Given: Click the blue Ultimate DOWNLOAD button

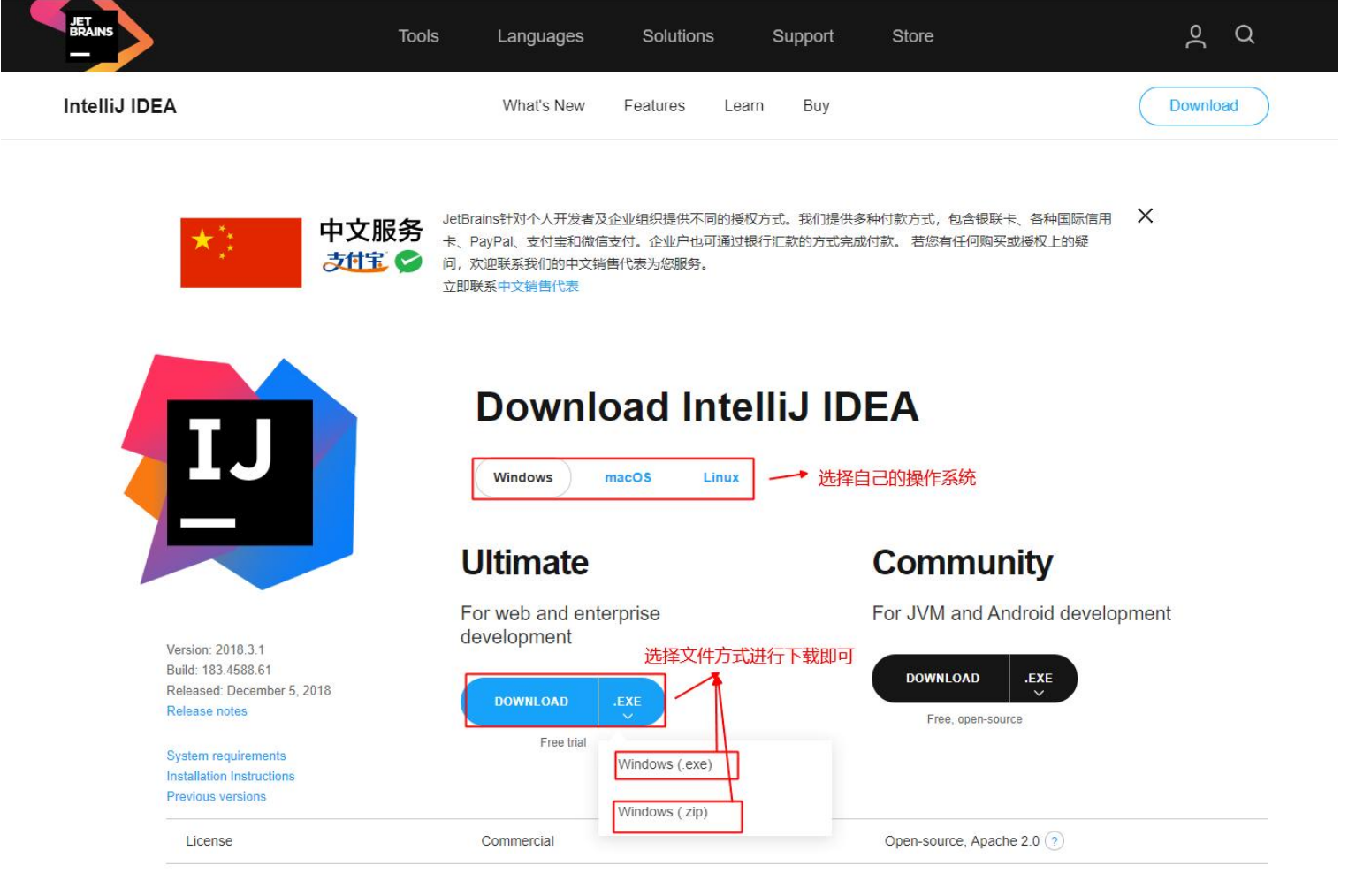Looking at the screenshot, I should coord(531,702).
